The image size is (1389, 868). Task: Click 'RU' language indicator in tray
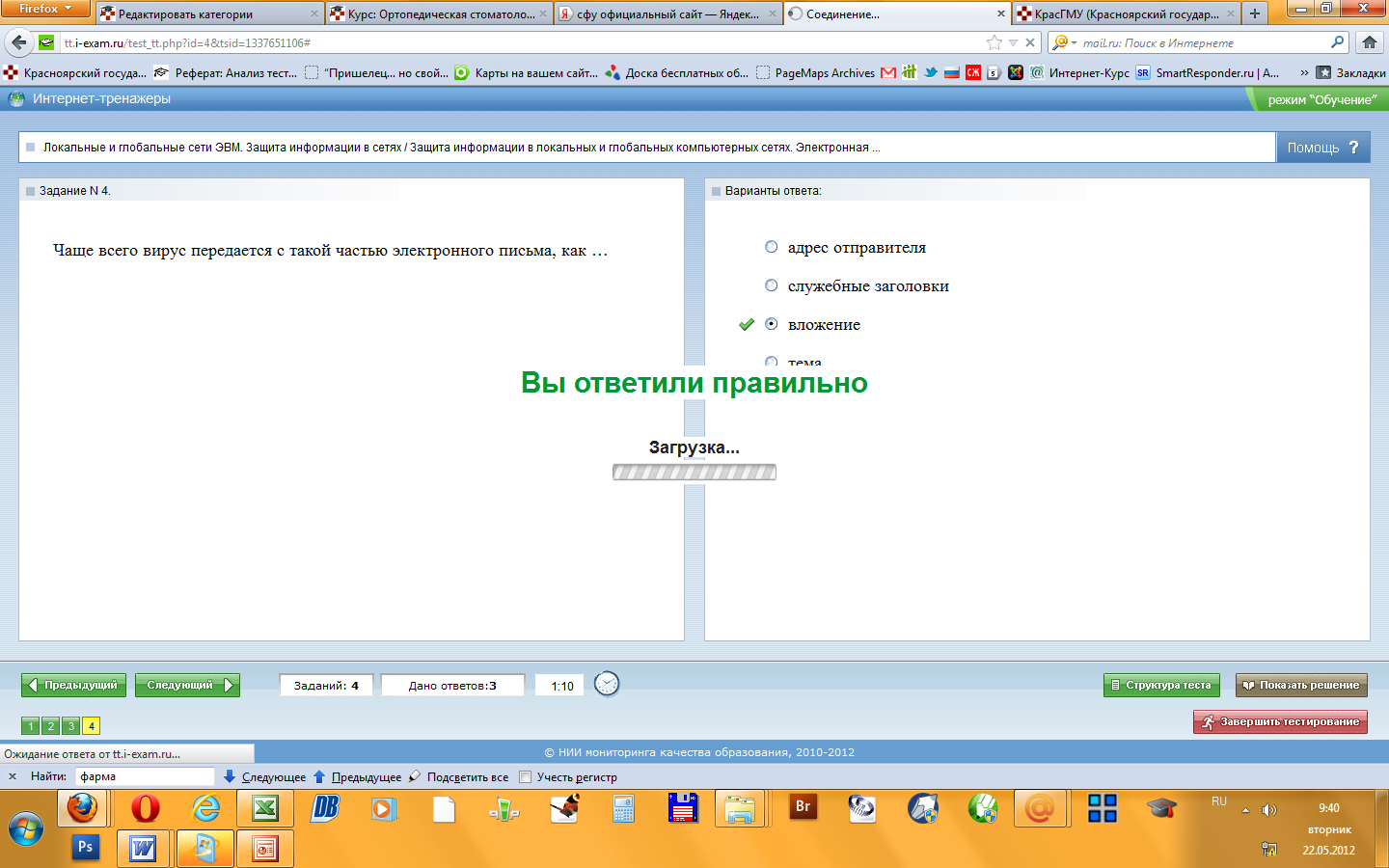click(1219, 801)
